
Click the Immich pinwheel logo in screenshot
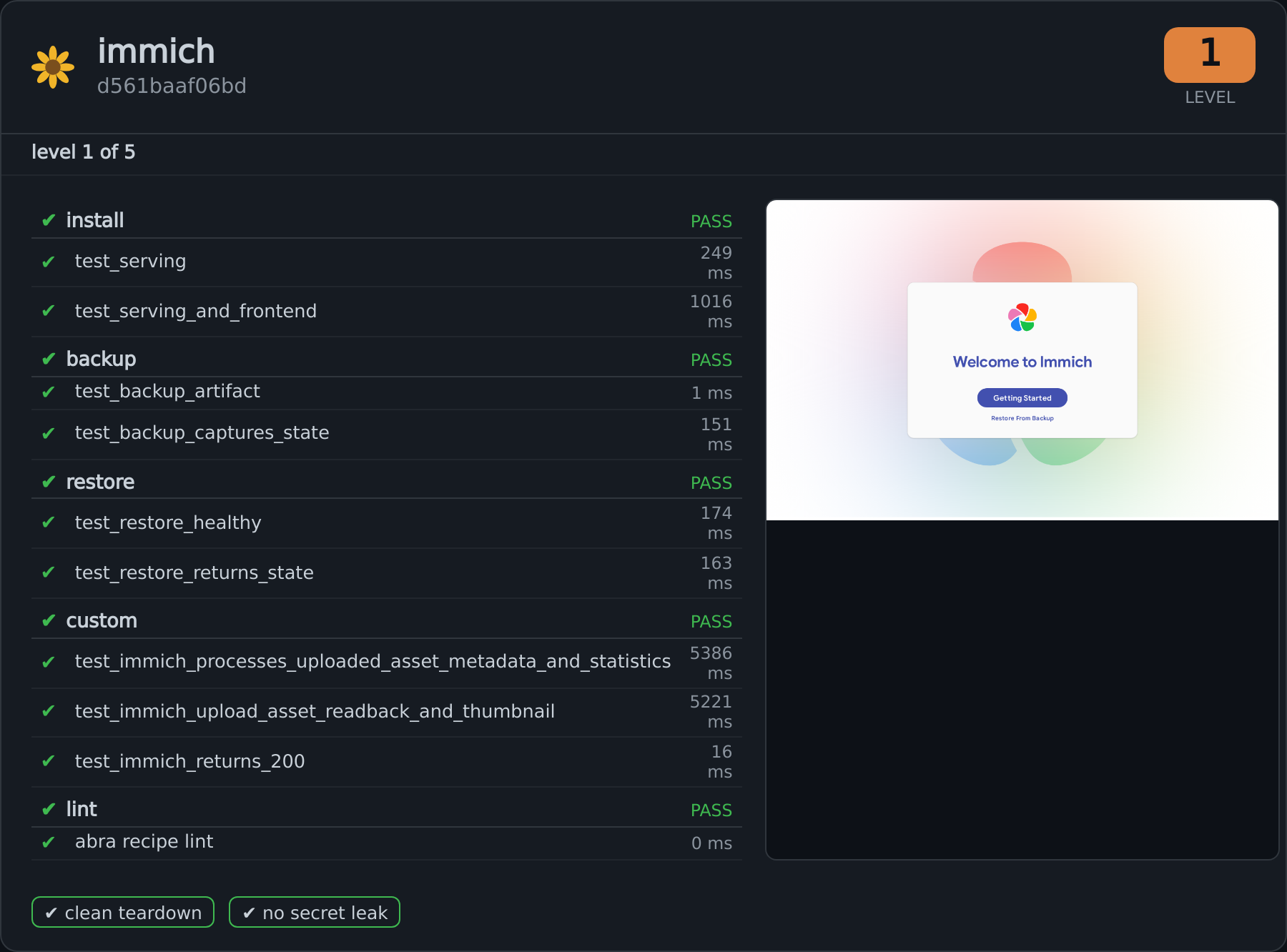(1022, 317)
